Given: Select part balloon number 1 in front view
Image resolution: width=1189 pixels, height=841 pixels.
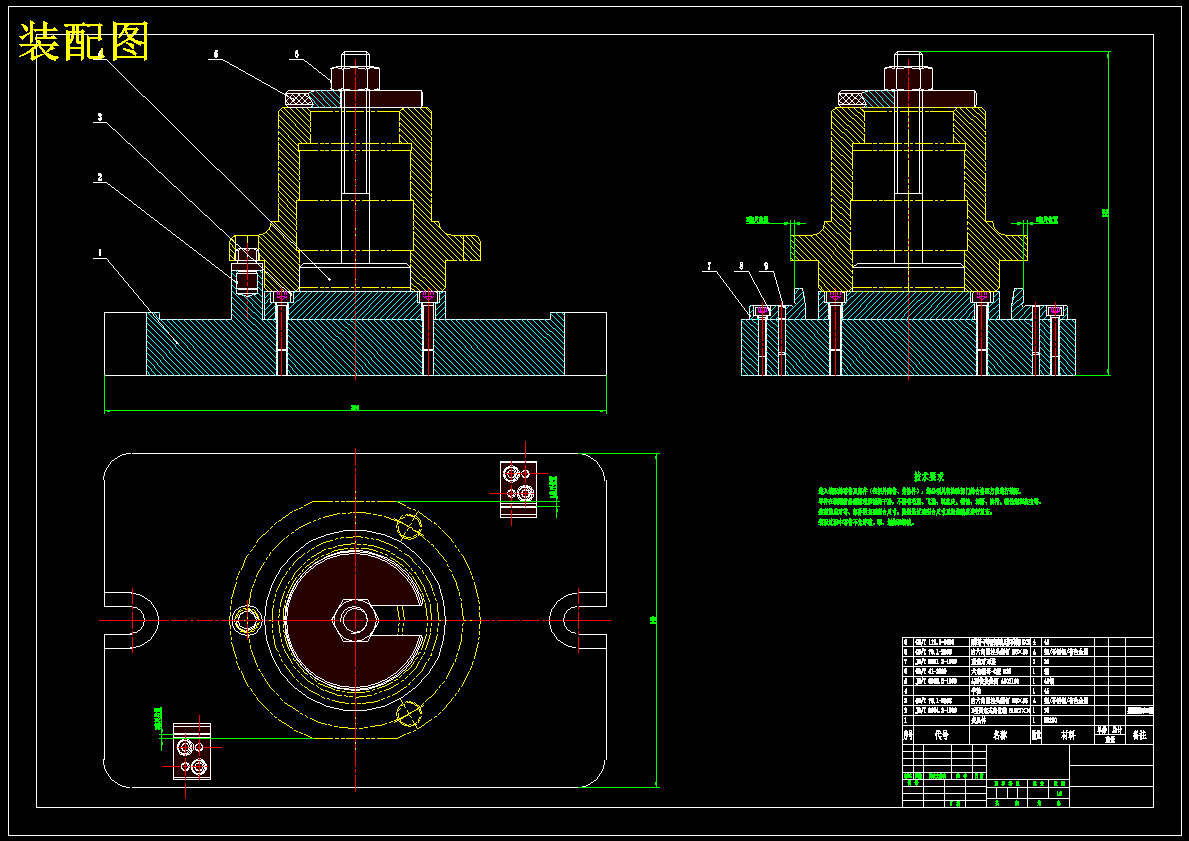Looking at the screenshot, I should pyautogui.click(x=99, y=253).
